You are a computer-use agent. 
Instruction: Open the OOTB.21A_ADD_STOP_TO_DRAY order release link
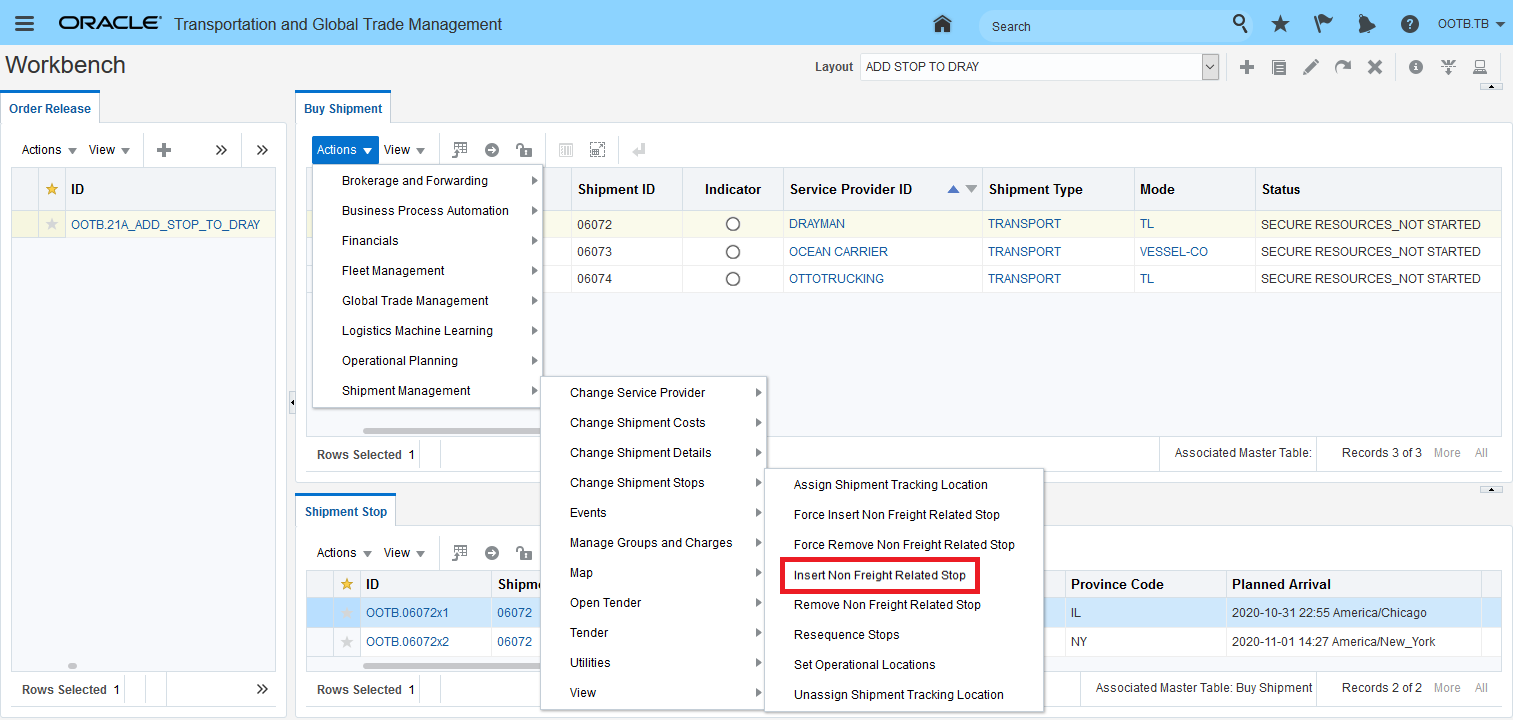click(x=165, y=225)
